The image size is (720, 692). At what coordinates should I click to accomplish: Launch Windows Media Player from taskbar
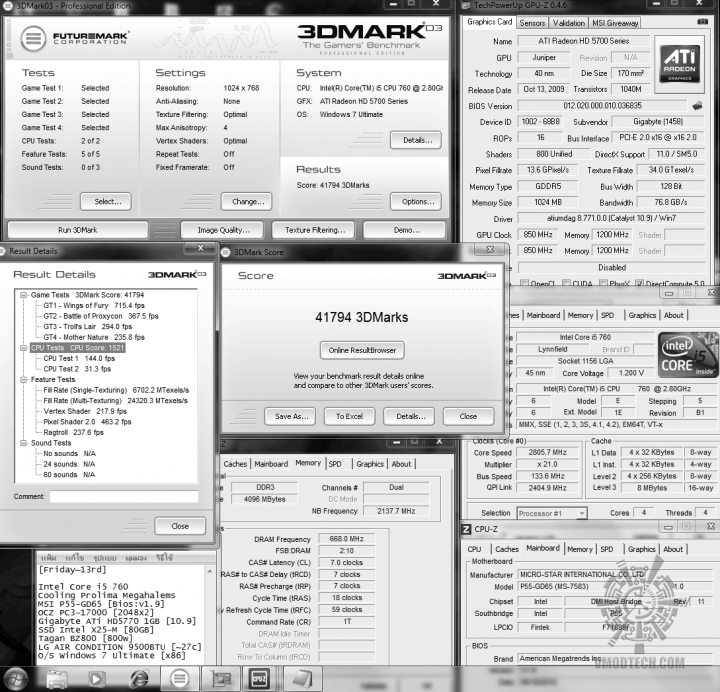(x=96, y=679)
